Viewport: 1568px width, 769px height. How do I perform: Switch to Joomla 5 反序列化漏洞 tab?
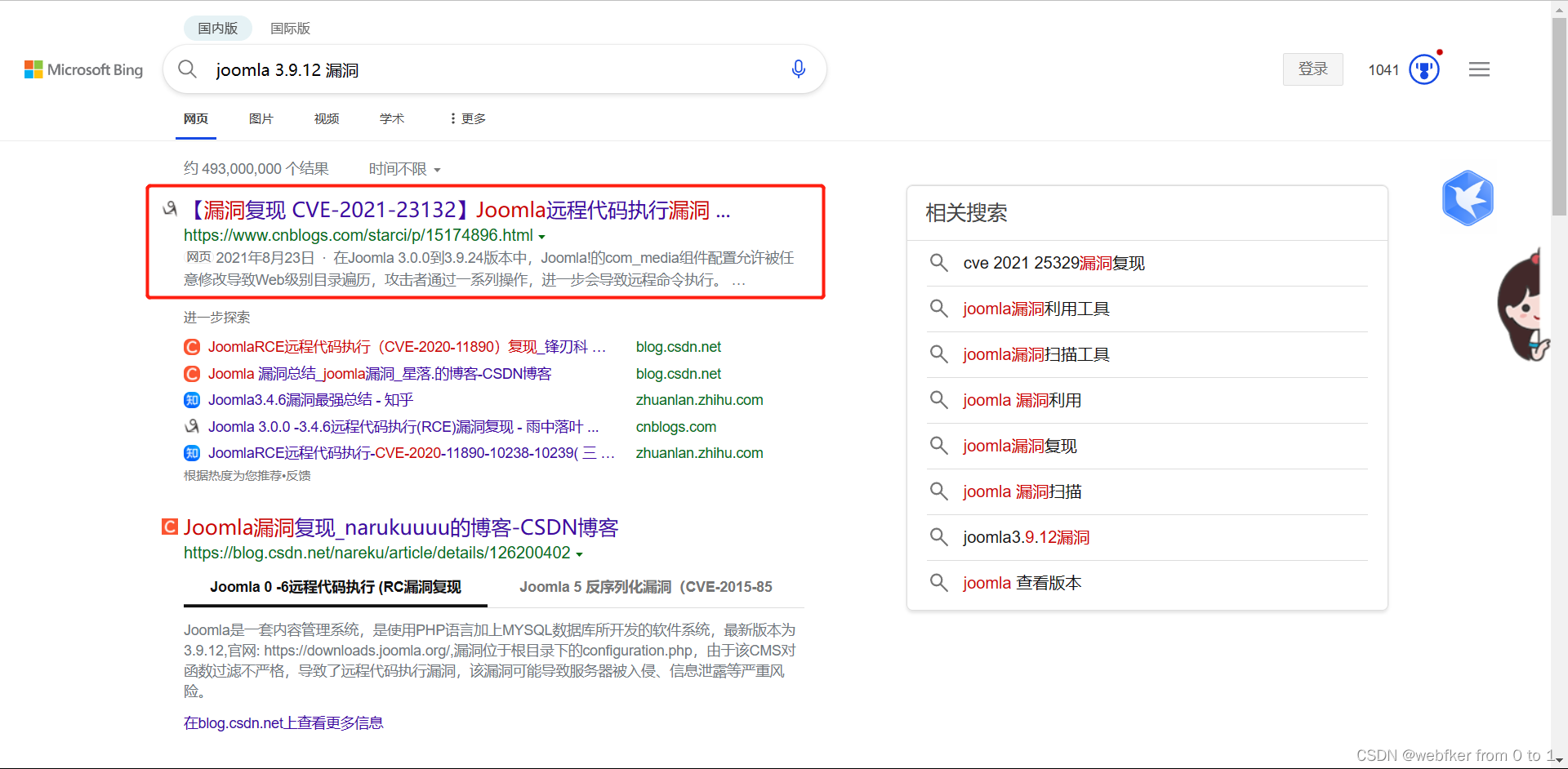pos(646,587)
